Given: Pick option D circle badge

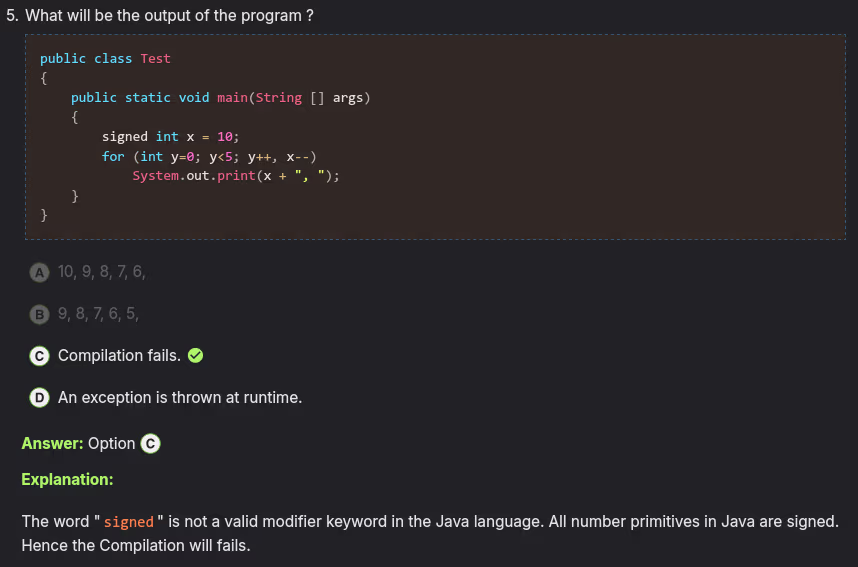Looking at the screenshot, I should 39,398.
